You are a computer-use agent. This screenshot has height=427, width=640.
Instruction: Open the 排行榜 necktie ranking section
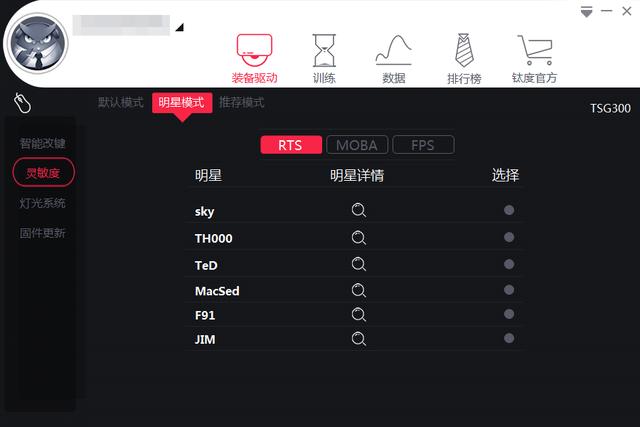[x=464, y=58]
